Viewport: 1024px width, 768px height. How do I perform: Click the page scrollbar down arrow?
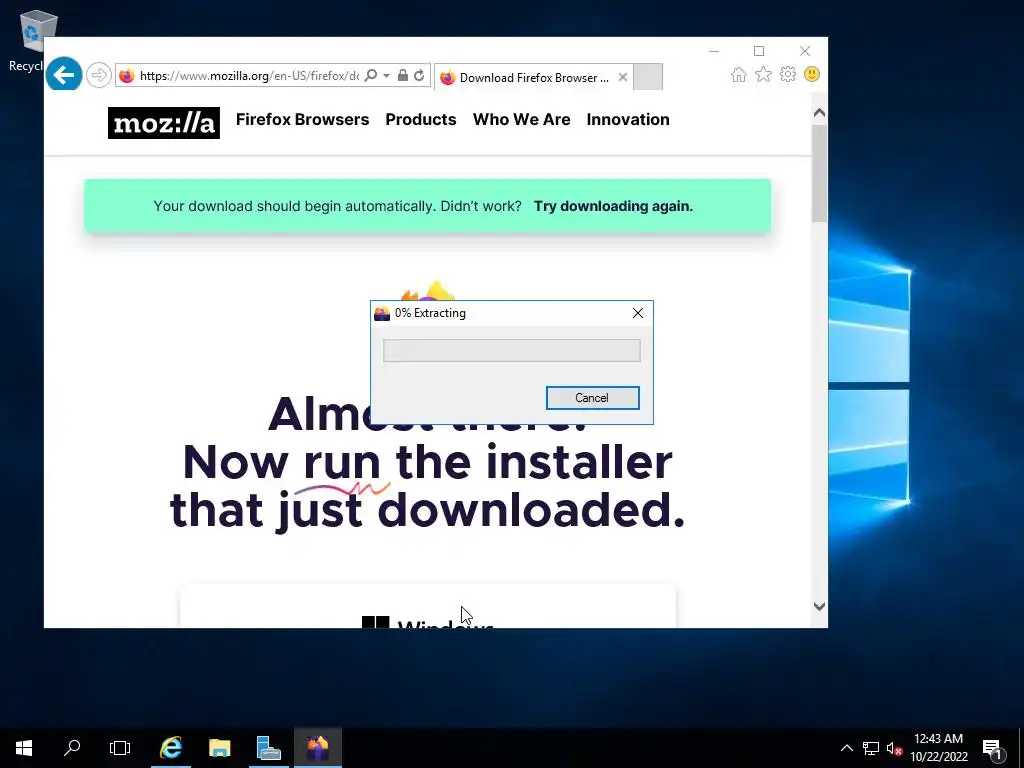820,607
